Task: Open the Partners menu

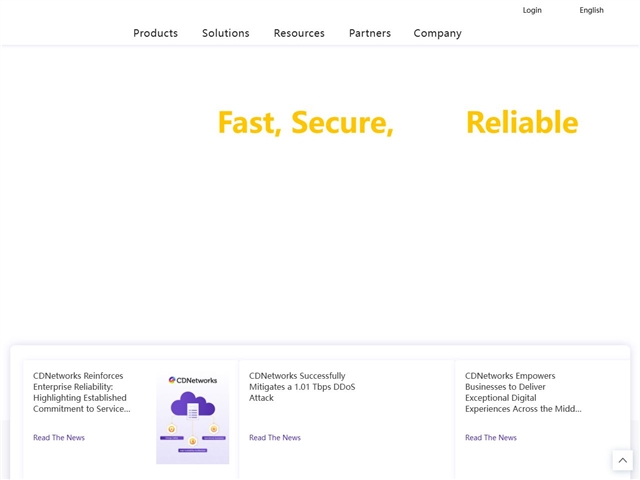Action: click(x=370, y=33)
